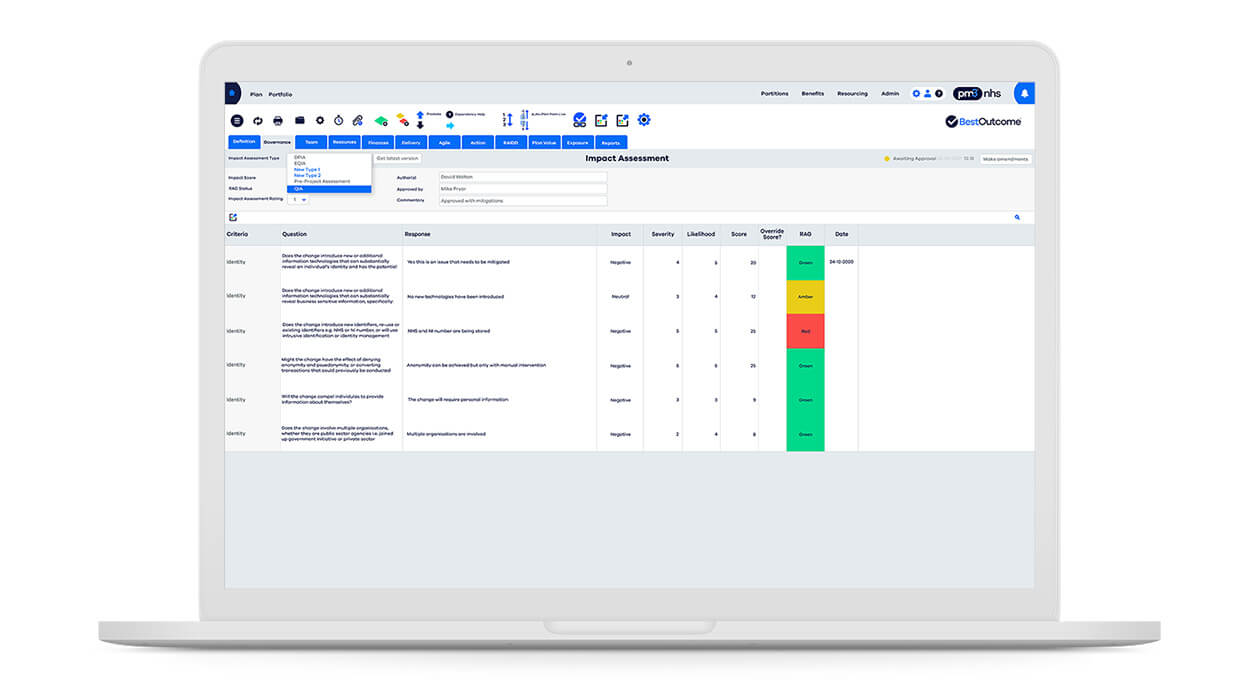
Task: Click the Make amendments button
Action: coord(1005,159)
